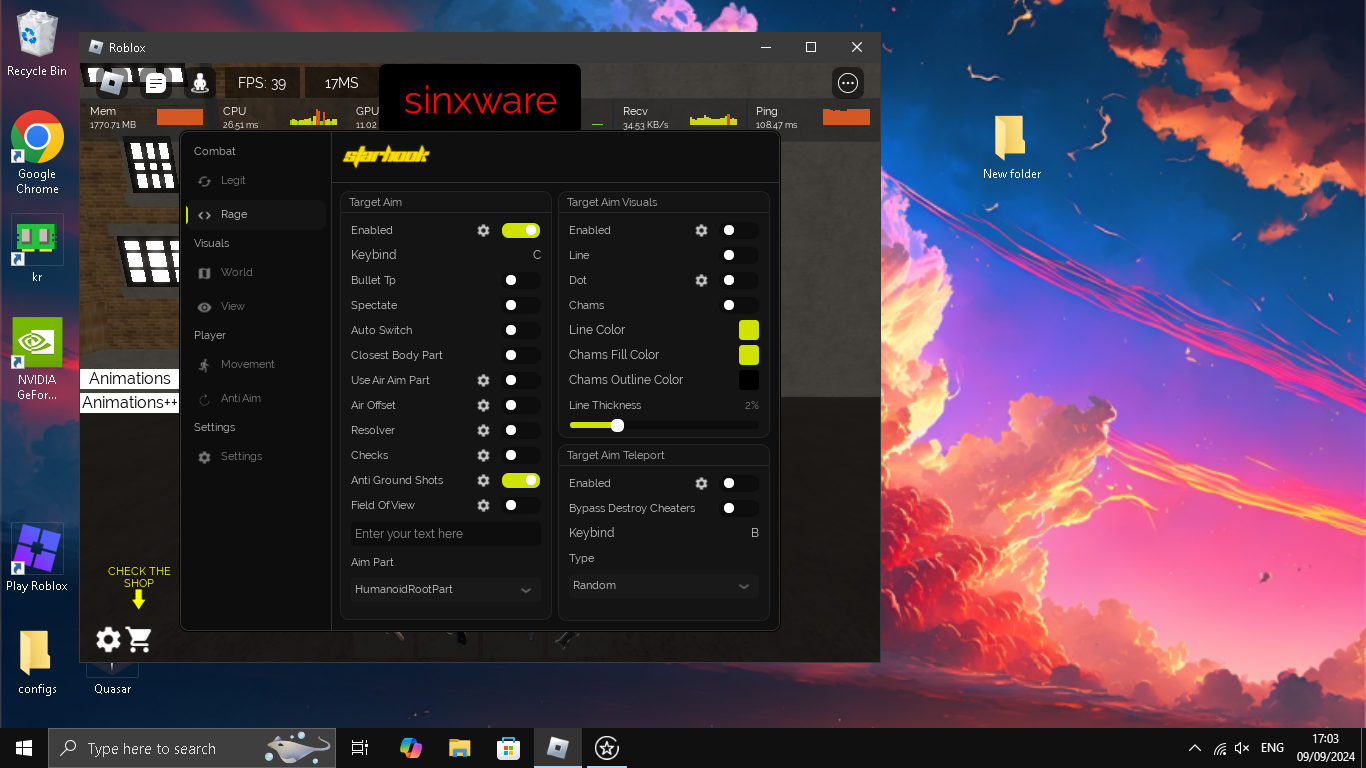Click the 'Enter your text here' field
The height and width of the screenshot is (768, 1366).
[445, 534]
